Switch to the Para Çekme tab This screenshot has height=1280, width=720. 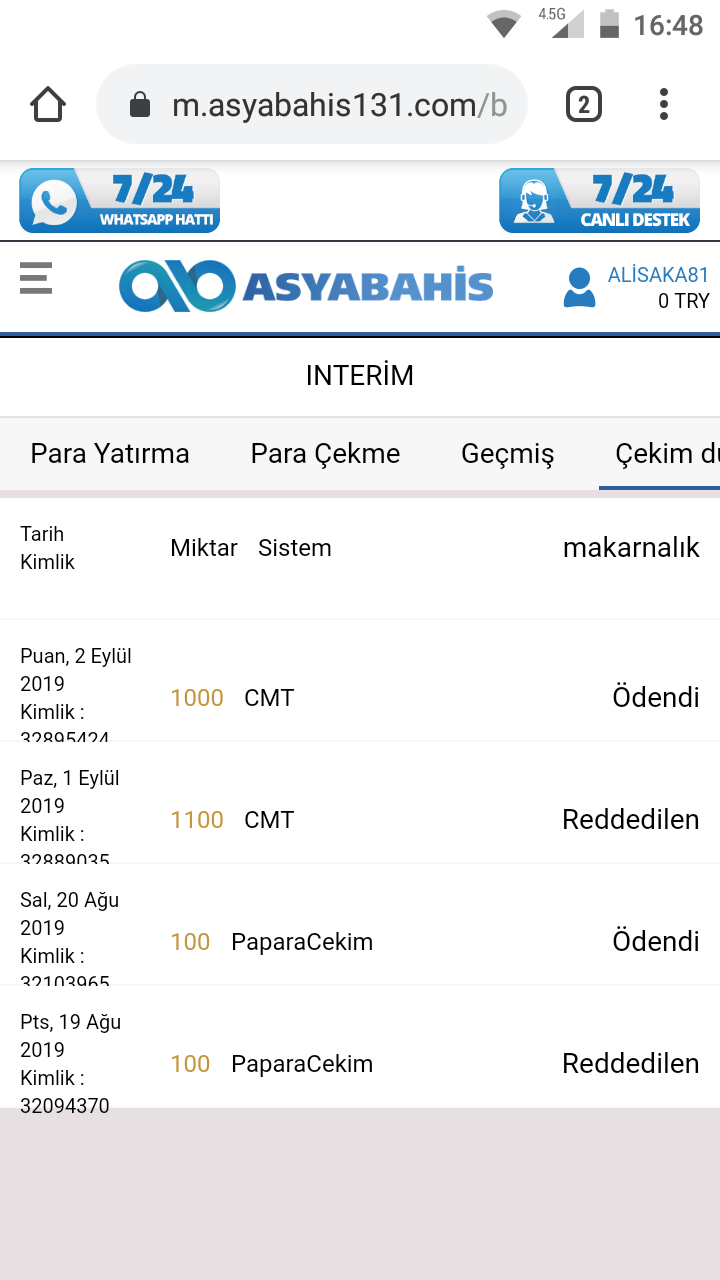tap(325, 454)
